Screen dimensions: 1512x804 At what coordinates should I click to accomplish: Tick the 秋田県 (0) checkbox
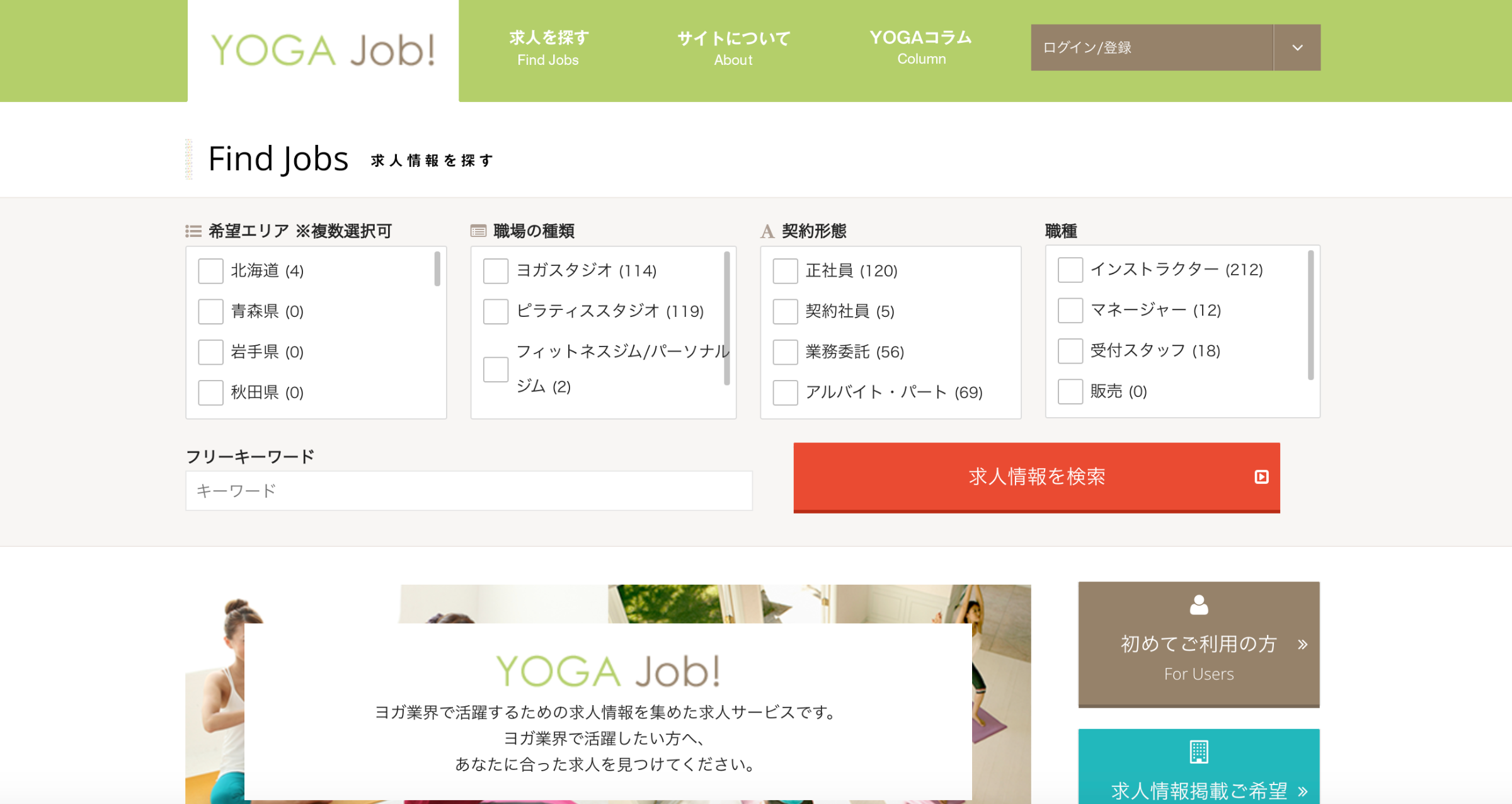point(210,393)
